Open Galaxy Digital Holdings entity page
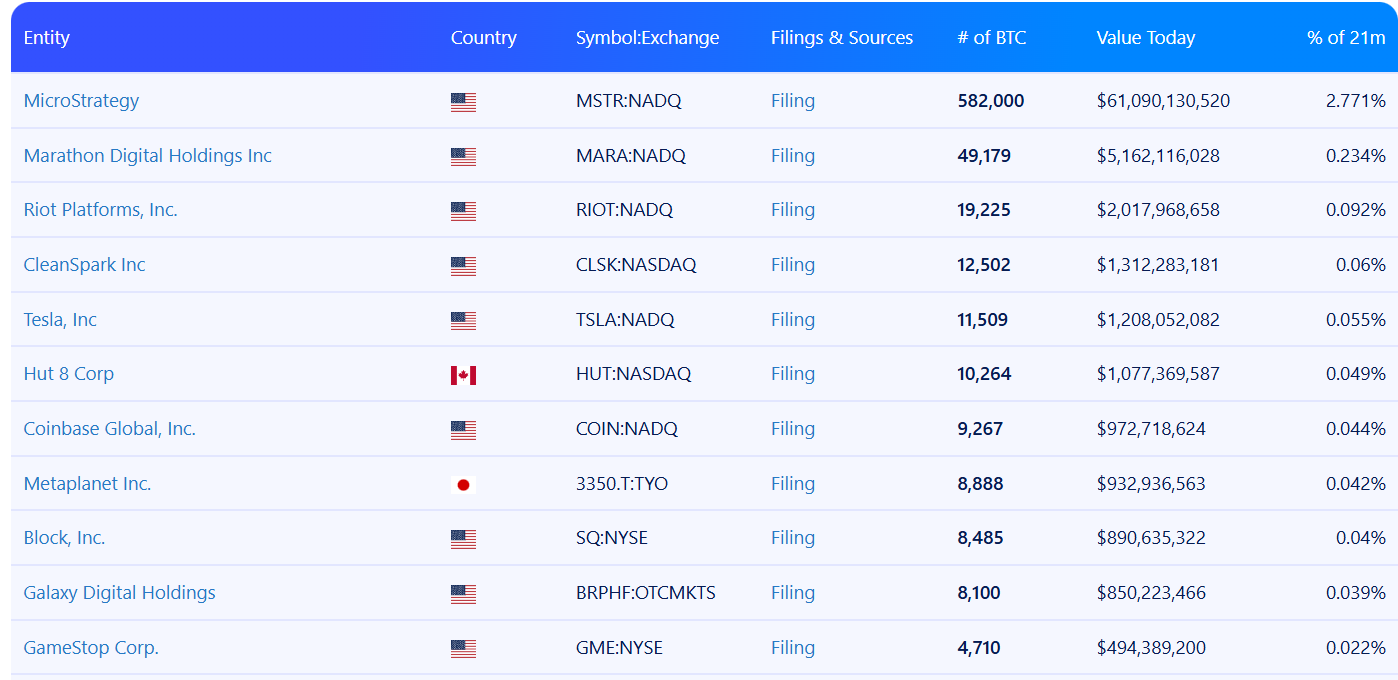Image resolution: width=1398 pixels, height=680 pixels. coord(119,593)
